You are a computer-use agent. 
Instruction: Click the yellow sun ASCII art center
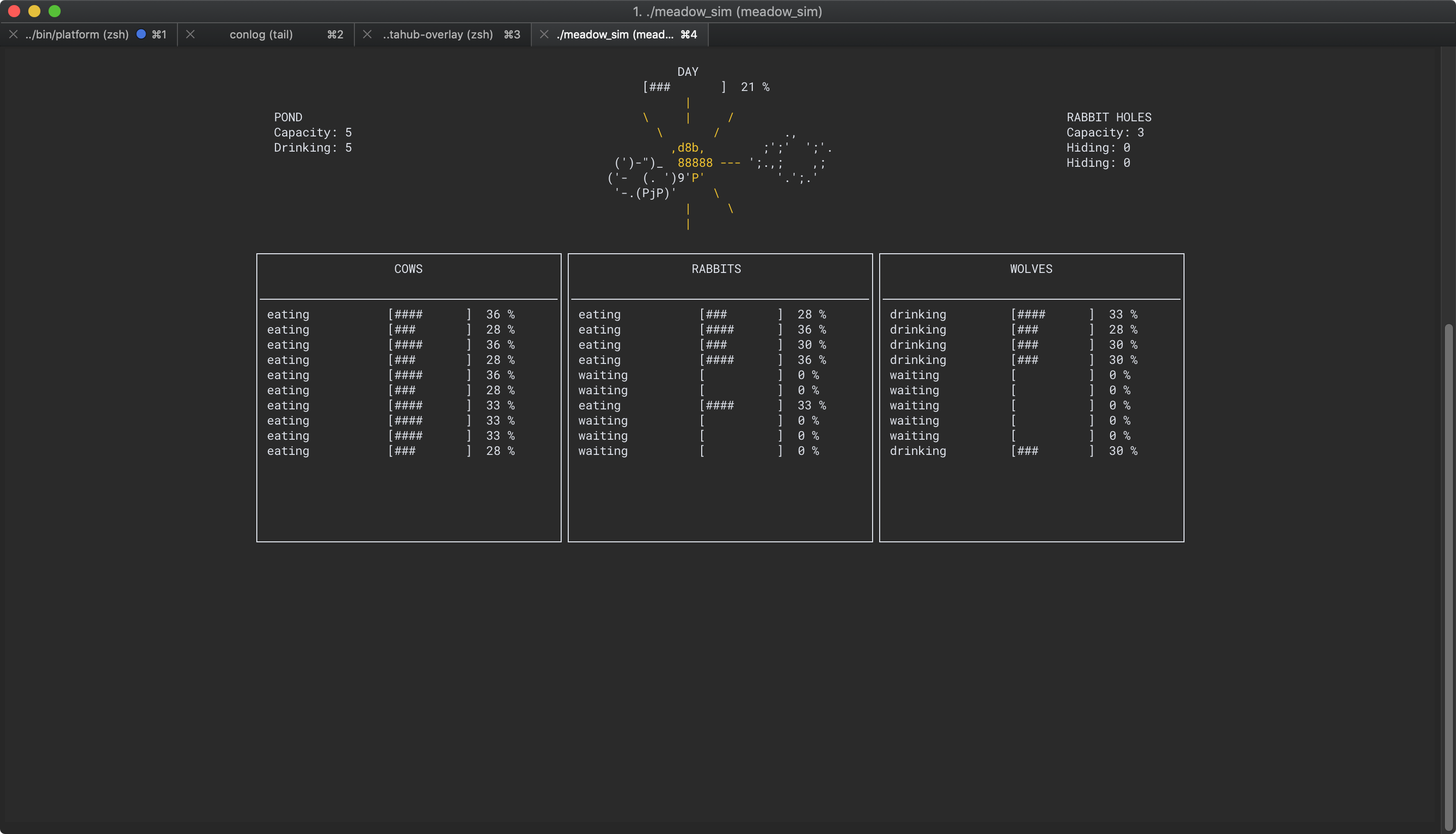[x=695, y=163]
